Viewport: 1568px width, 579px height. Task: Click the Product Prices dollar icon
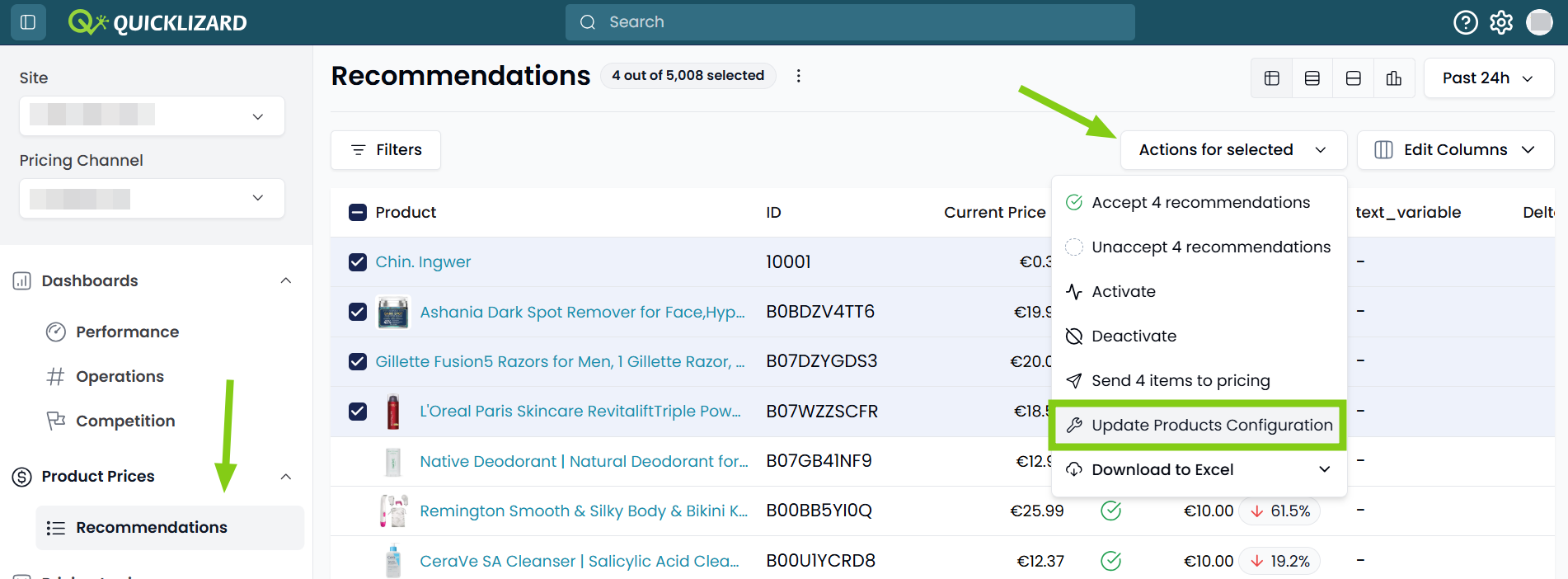click(x=22, y=477)
